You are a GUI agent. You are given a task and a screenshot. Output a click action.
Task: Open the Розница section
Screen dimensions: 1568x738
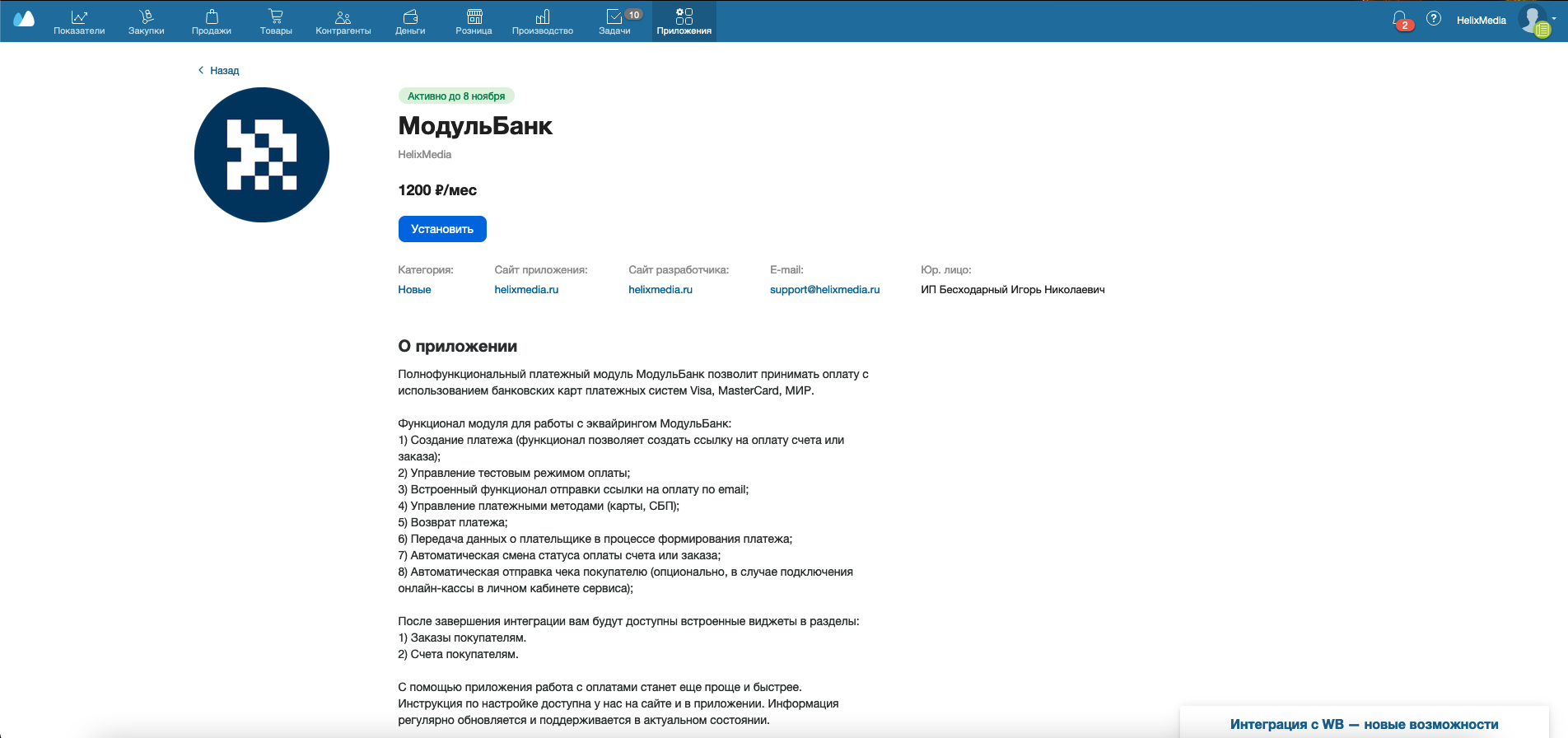click(x=474, y=22)
